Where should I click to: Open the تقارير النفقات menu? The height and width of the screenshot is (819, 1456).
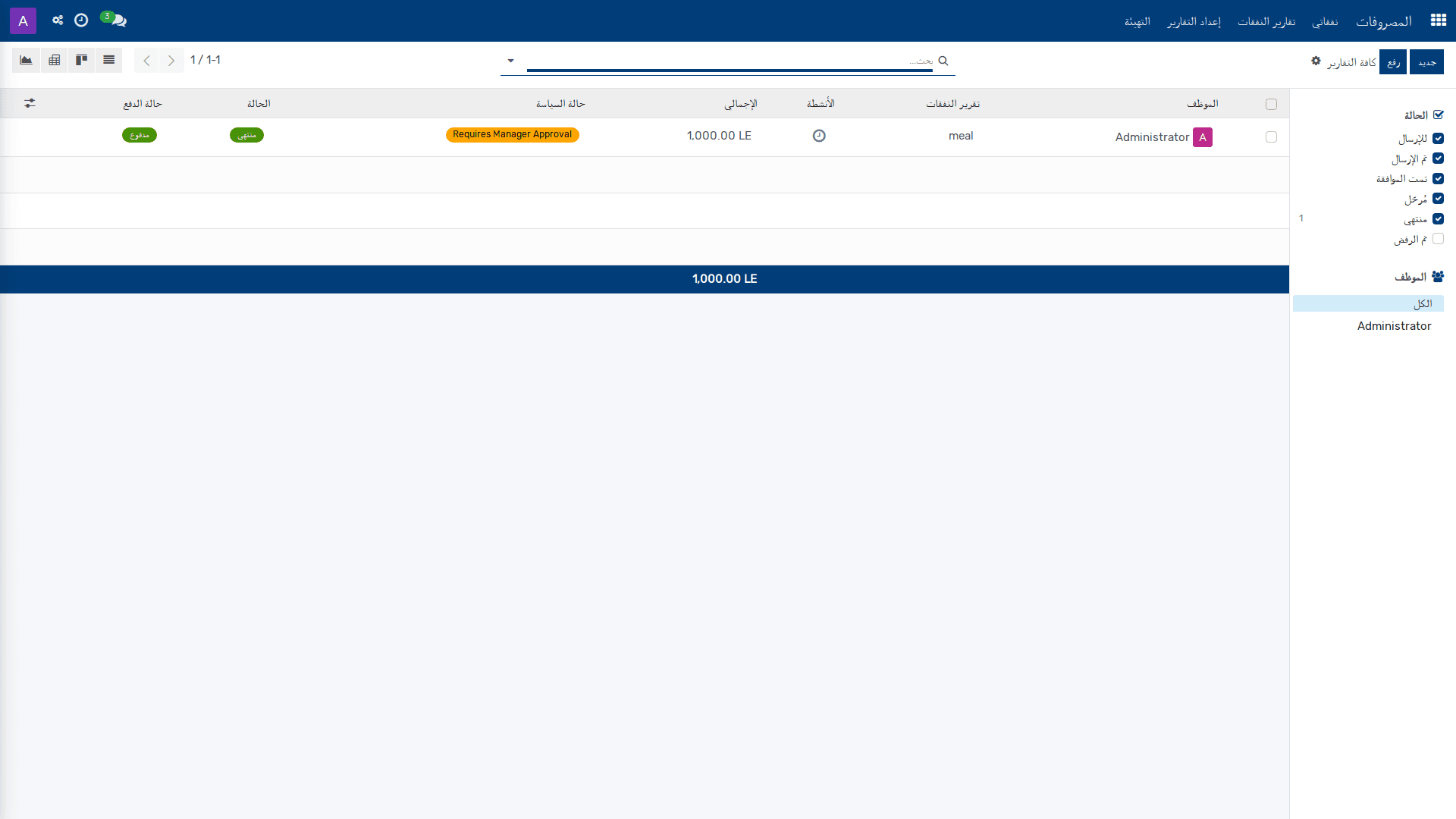(x=1266, y=21)
